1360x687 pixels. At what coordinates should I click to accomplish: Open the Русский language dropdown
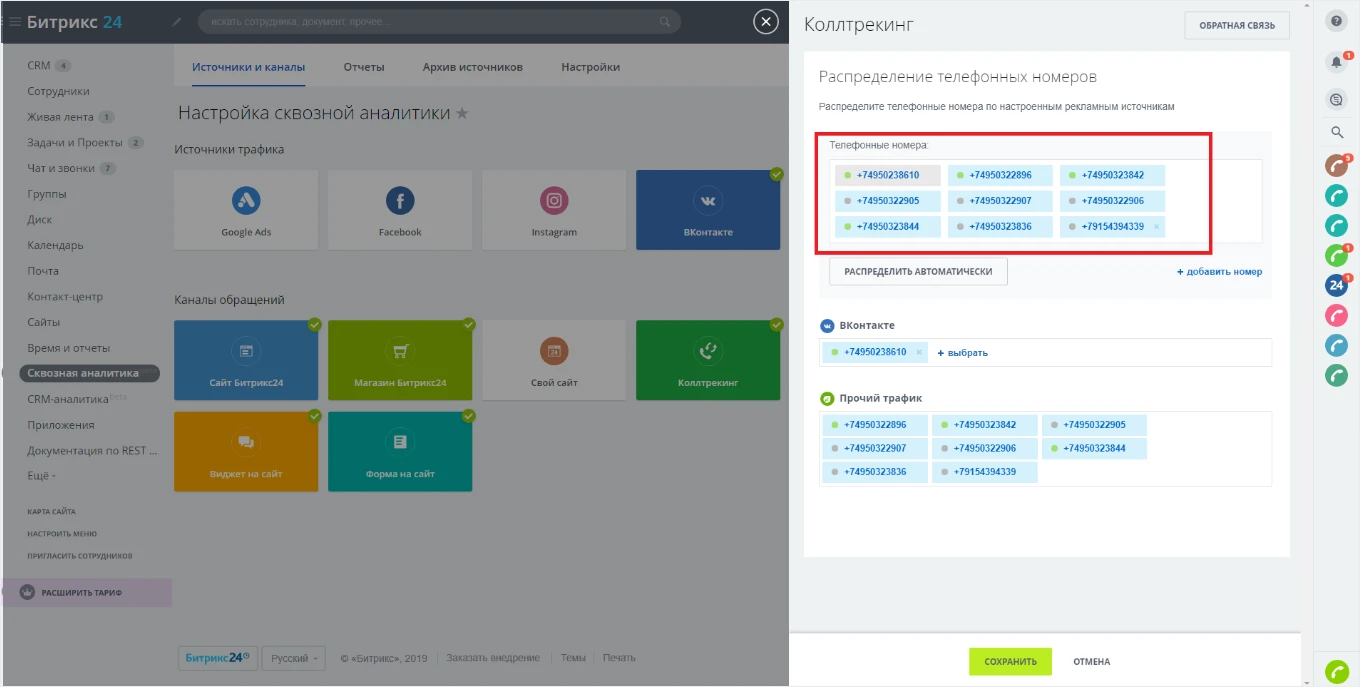pyautogui.click(x=296, y=658)
